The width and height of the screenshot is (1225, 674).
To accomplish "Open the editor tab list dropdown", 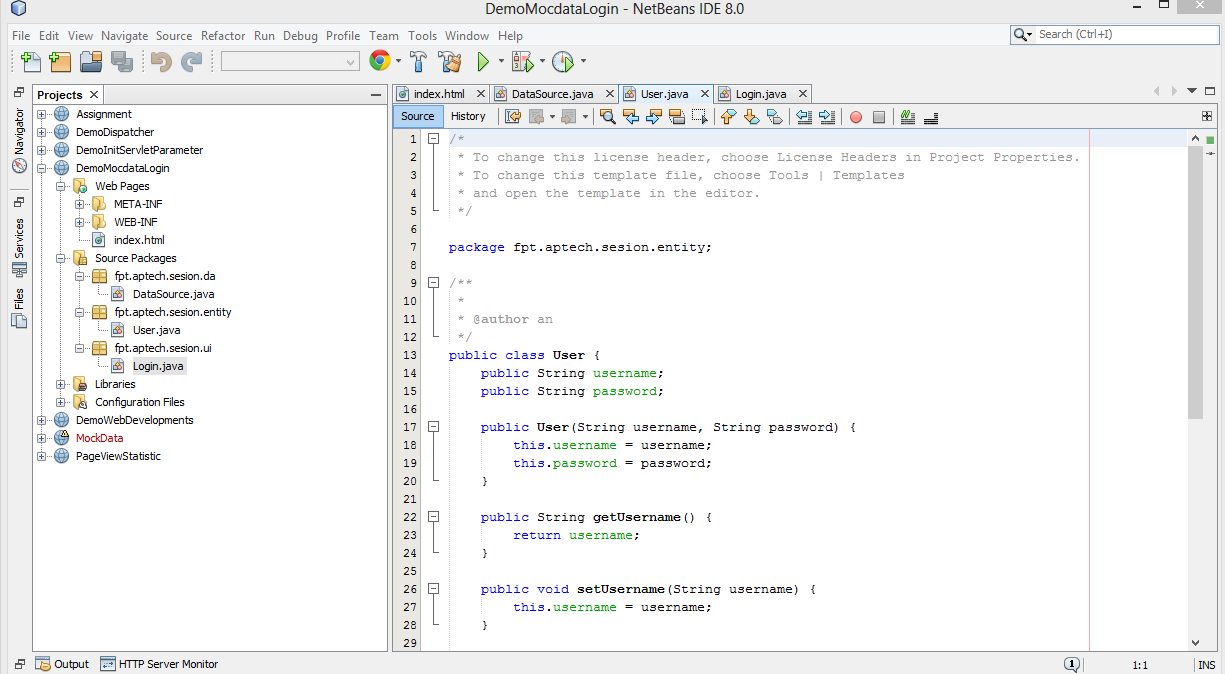I will point(1191,91).
